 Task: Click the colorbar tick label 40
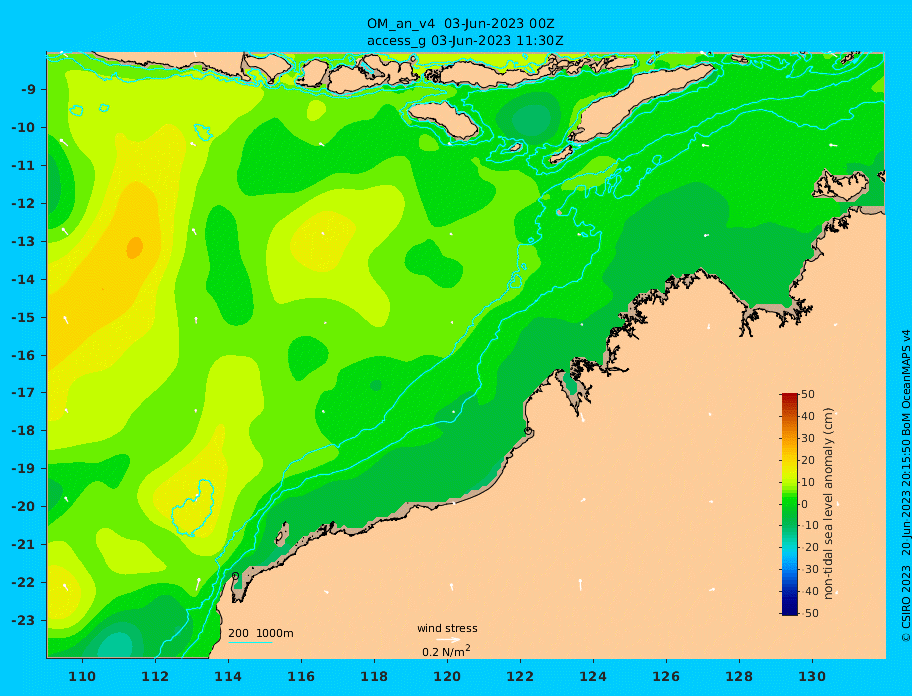(x=808, y=416)
